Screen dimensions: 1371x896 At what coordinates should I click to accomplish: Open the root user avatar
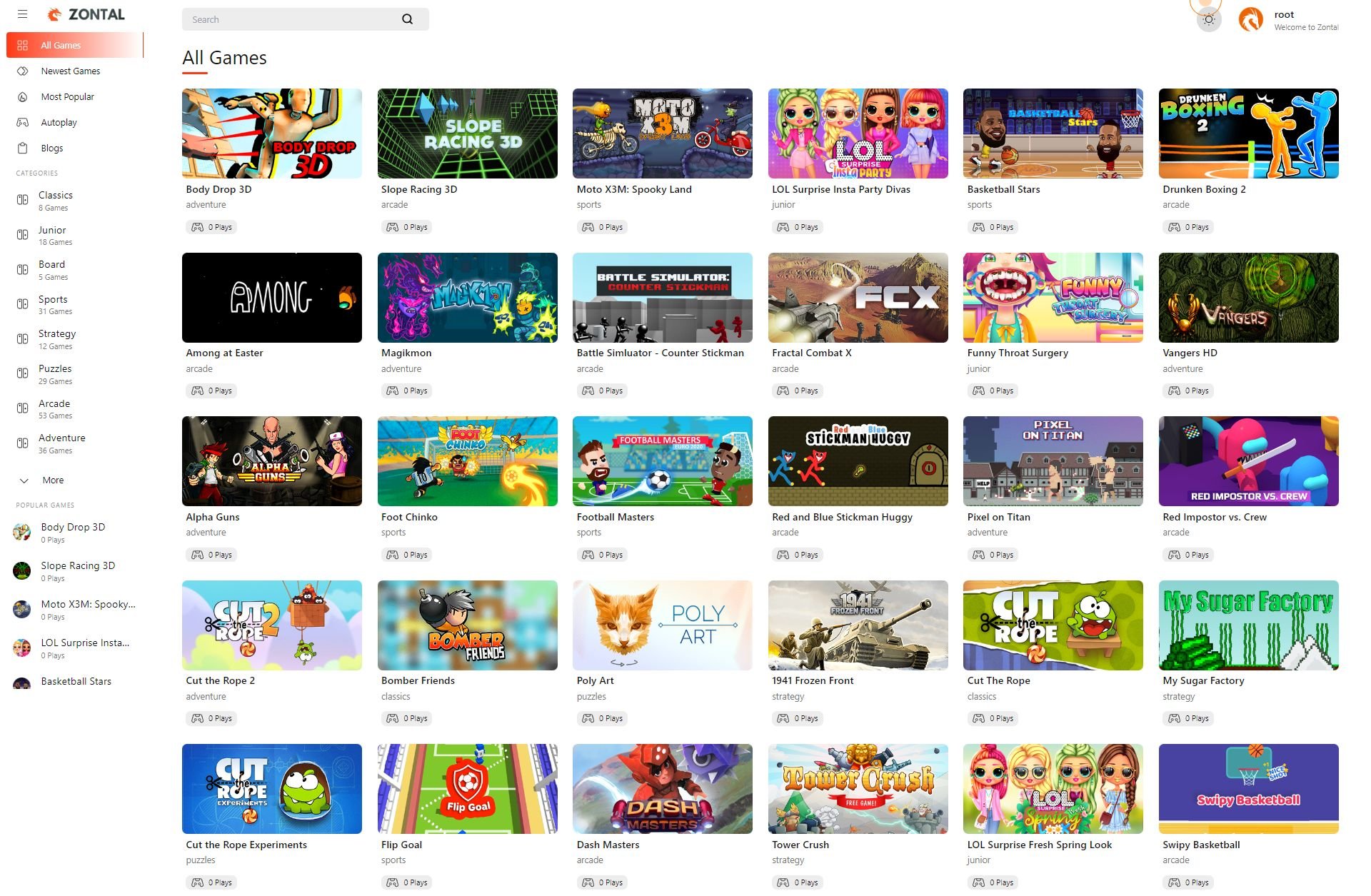tap(1251, 19)
